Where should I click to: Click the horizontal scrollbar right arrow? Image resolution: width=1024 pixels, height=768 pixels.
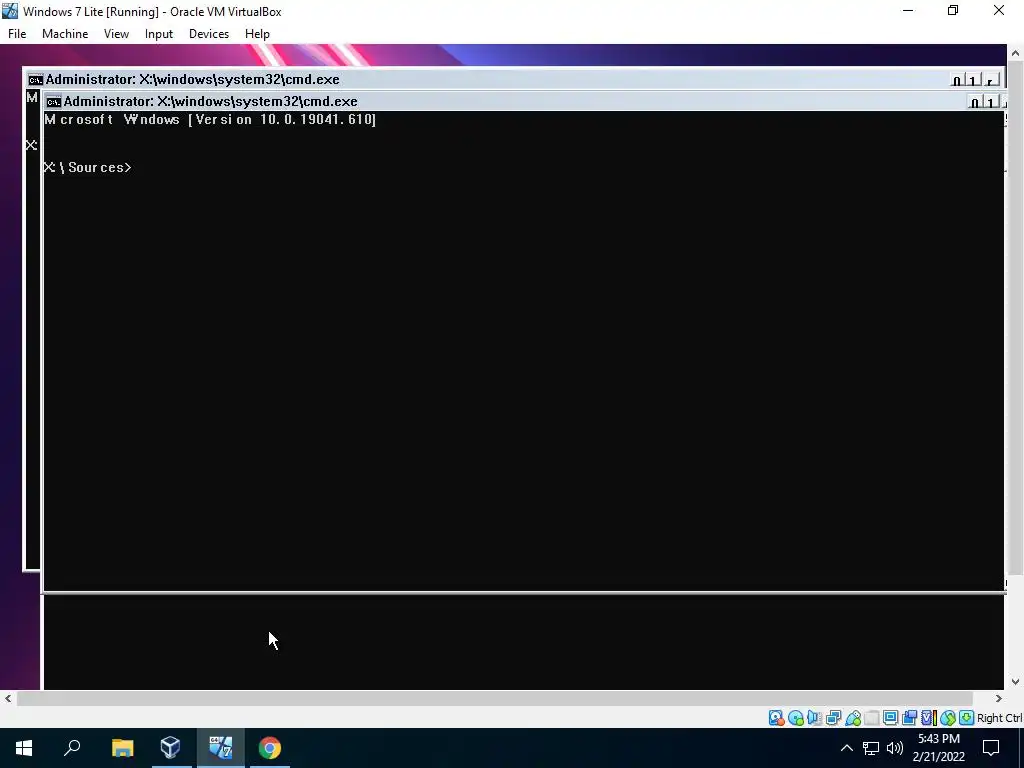[999, 699]
